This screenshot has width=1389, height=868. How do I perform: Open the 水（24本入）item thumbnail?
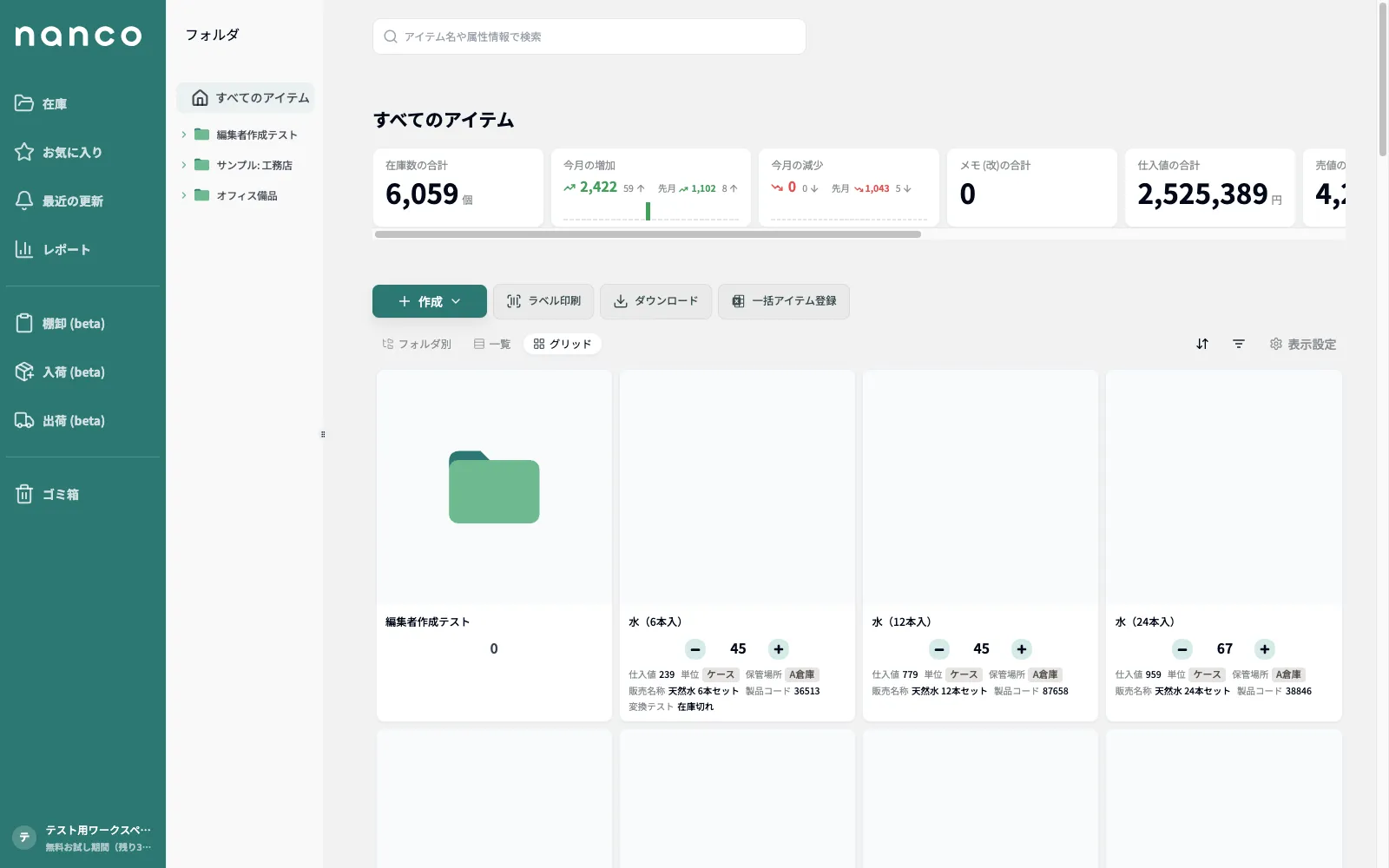(1224, 488)
